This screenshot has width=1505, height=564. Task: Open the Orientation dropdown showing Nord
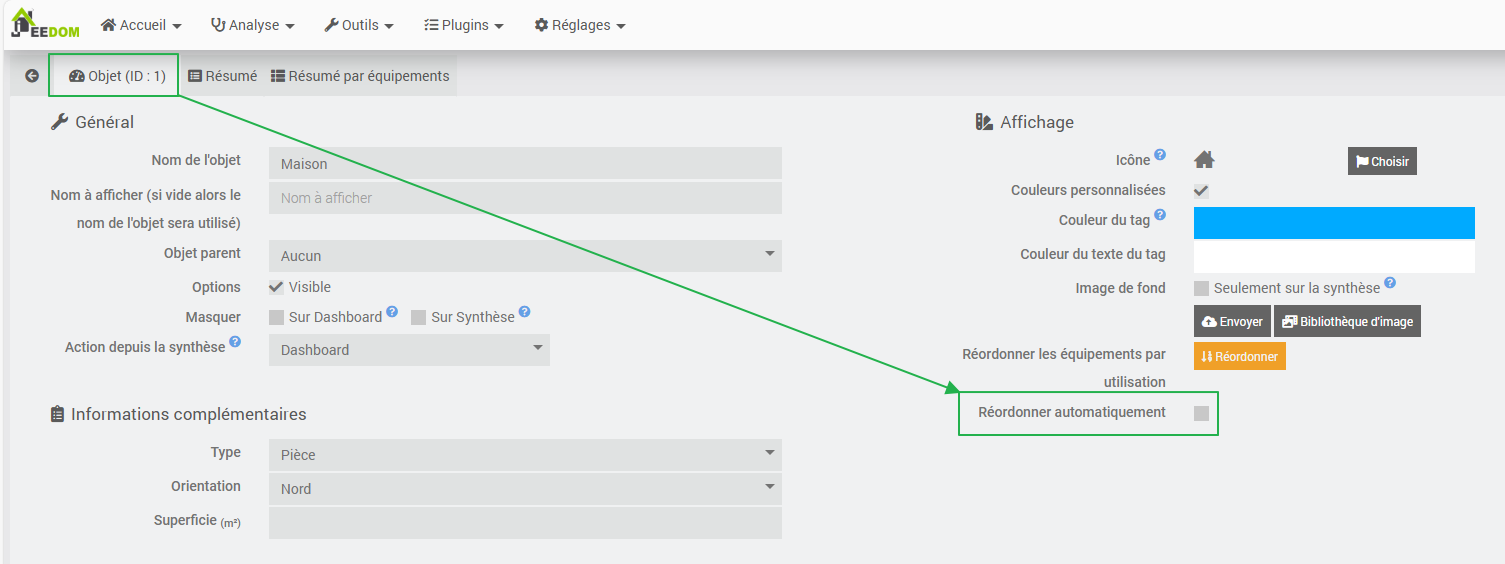525,489
